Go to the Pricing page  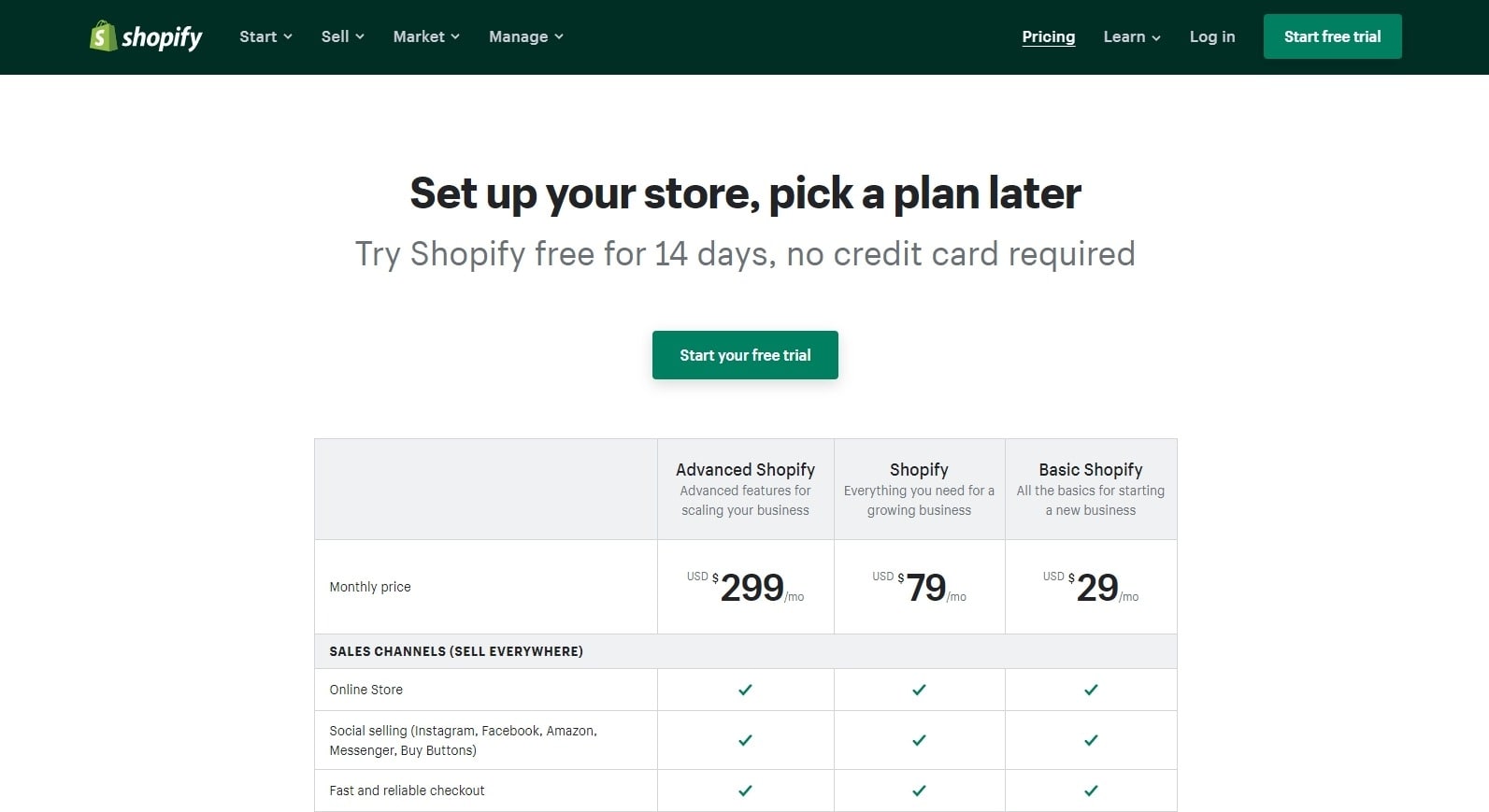[x=1048, y=36]
